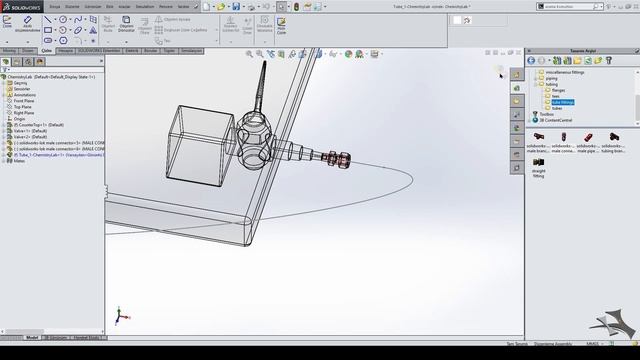Viewport: 640px width, 360px height.
Task: Open the FeatureManager design tree tab
Action: click(x=6, y=62)
